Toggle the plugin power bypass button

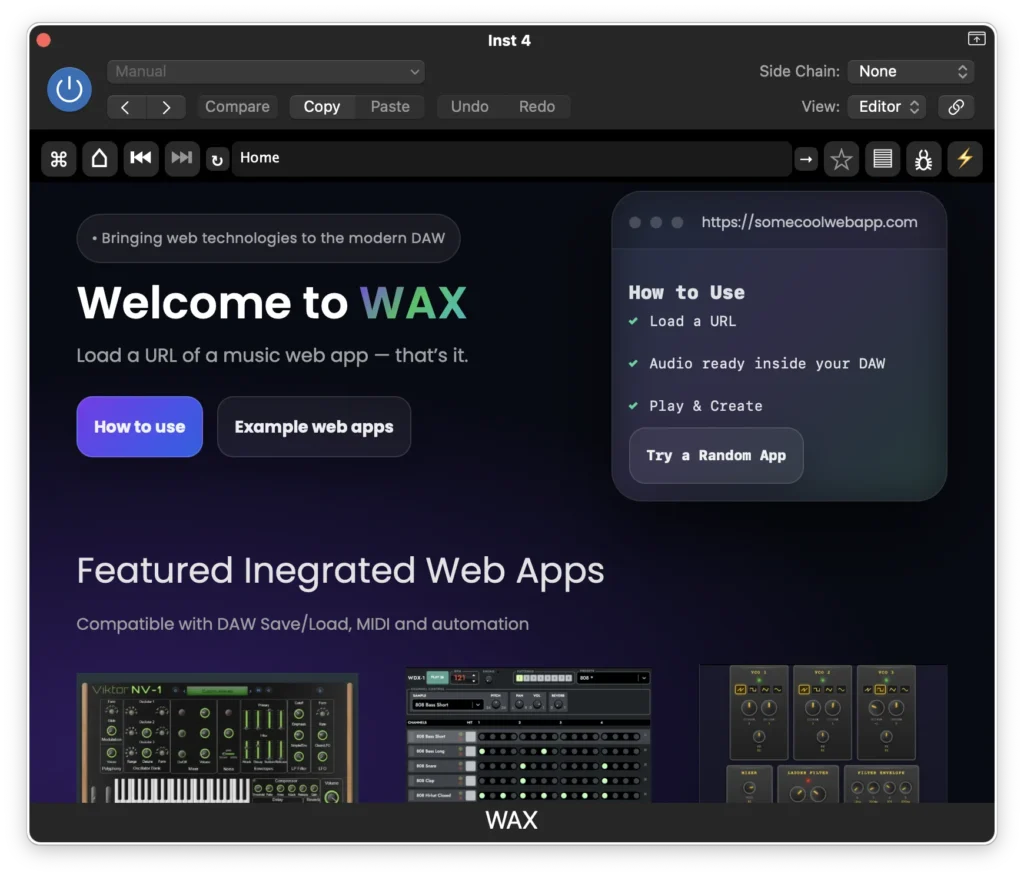pos(69,89)
